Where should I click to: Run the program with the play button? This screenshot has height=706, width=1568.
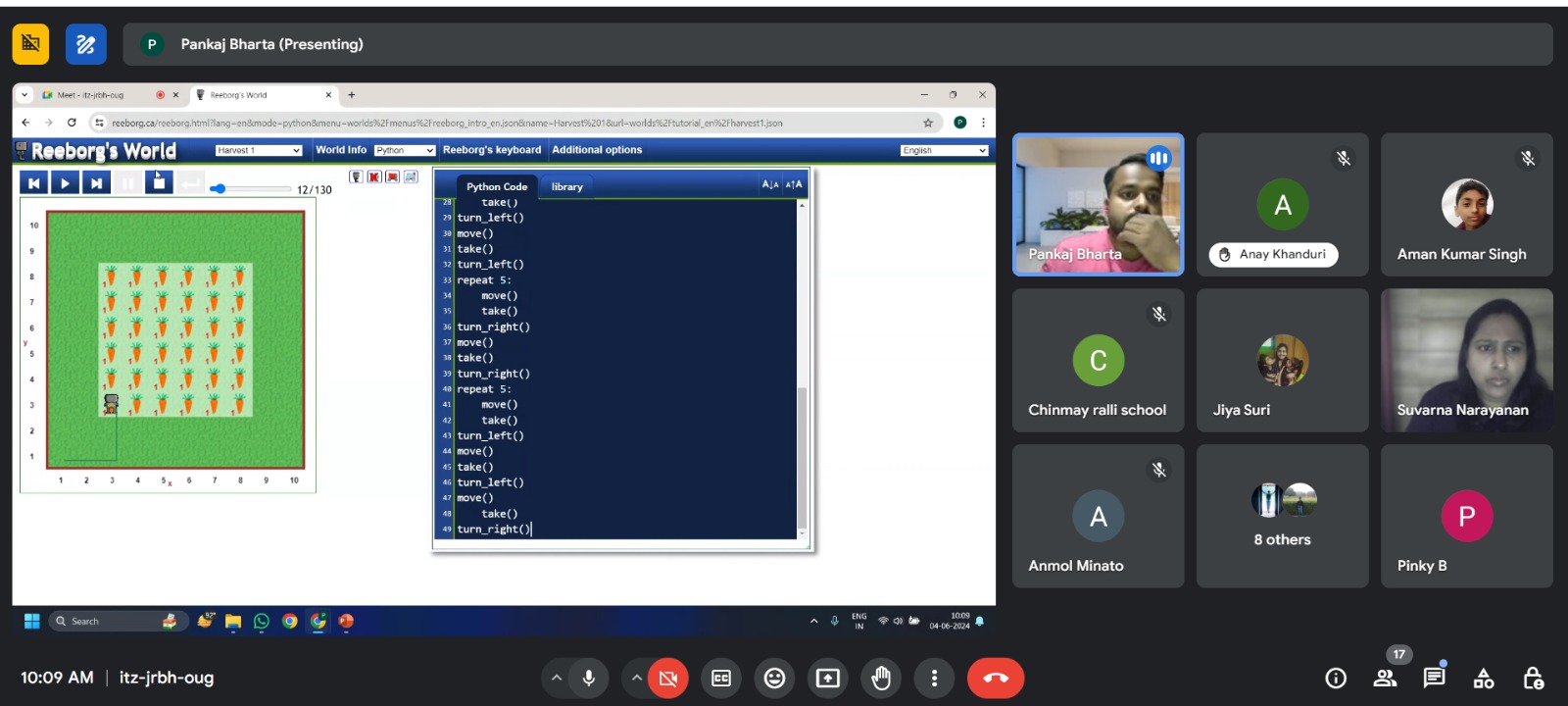click(65, 182)
